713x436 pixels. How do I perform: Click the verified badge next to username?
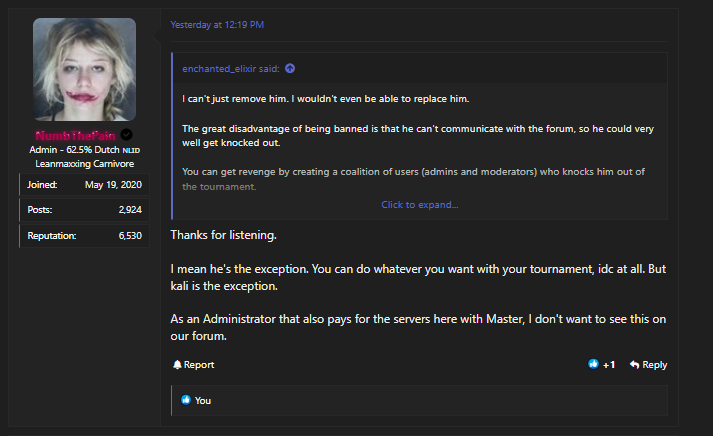(x=127, y=135)
